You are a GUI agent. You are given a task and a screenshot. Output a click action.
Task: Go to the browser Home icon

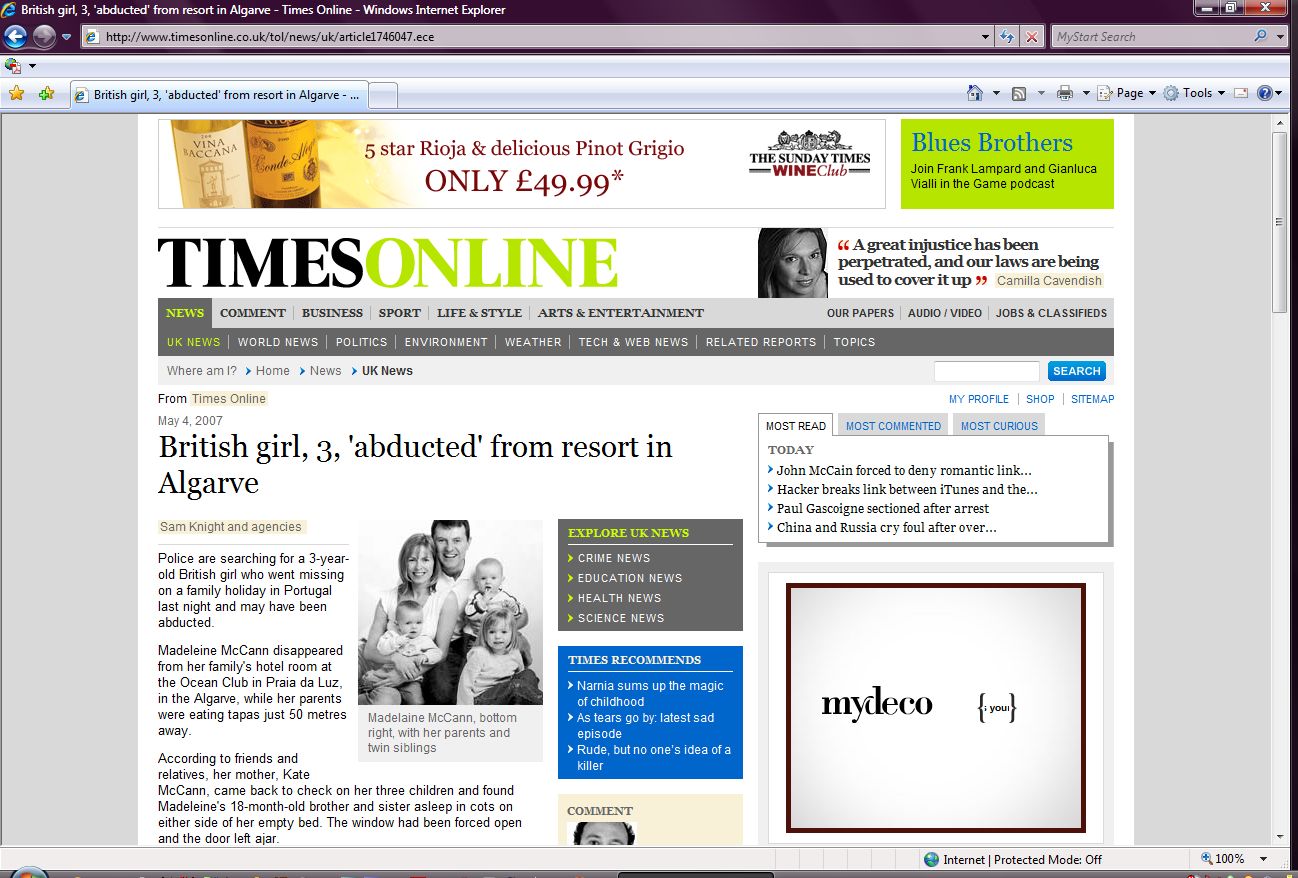click(x=975, y=93)
